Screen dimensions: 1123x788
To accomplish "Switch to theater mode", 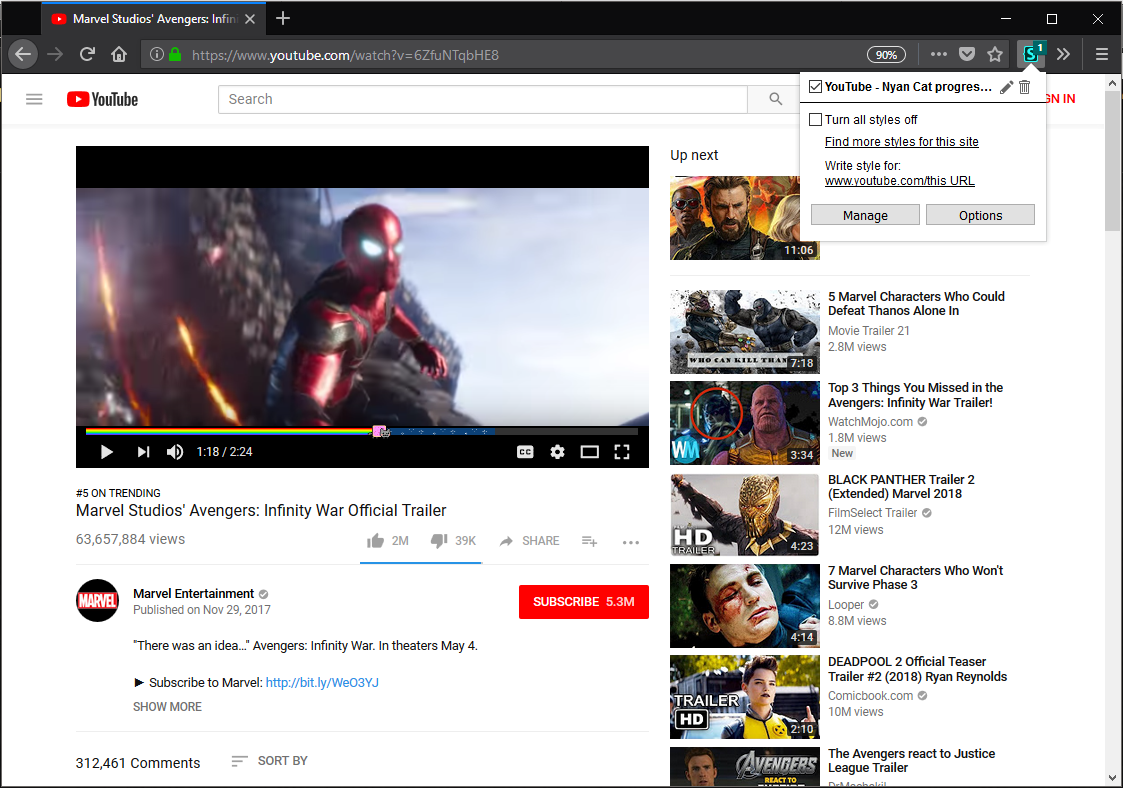I will click(589, 452).
